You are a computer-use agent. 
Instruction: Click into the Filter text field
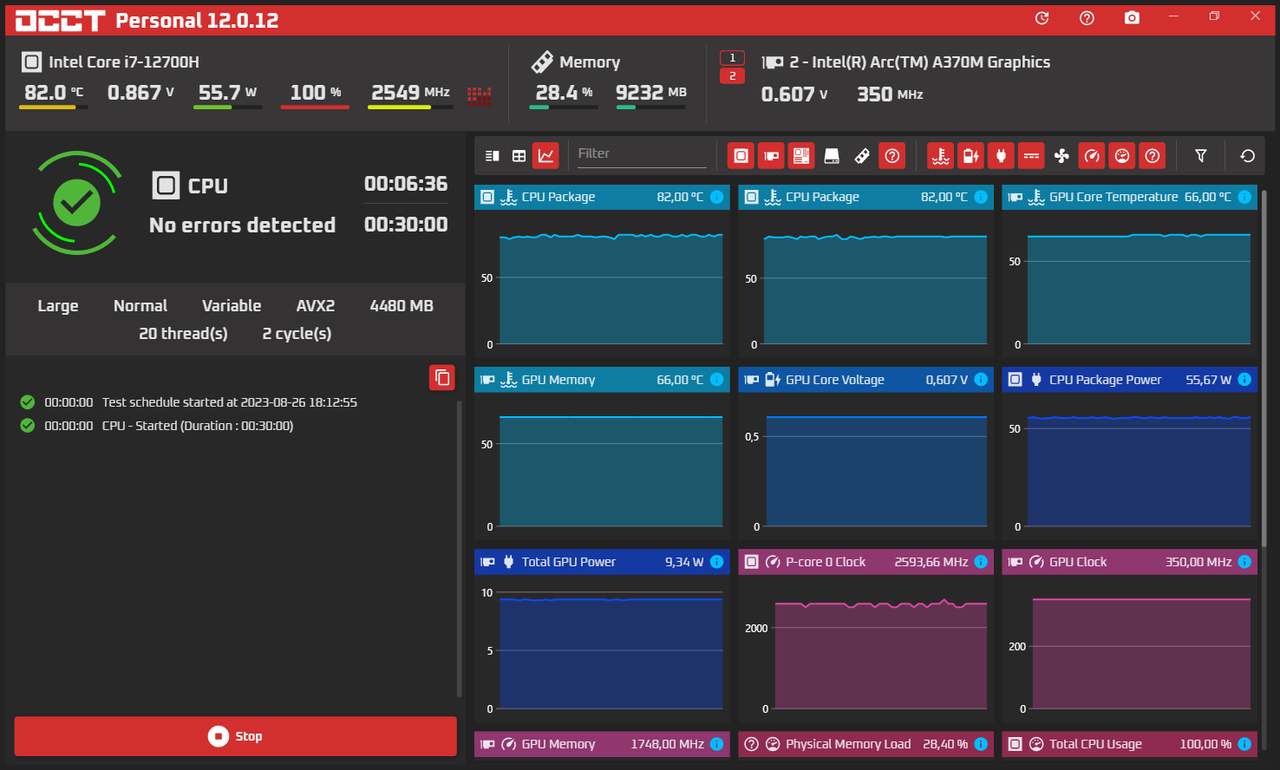(x=641, y=154)
